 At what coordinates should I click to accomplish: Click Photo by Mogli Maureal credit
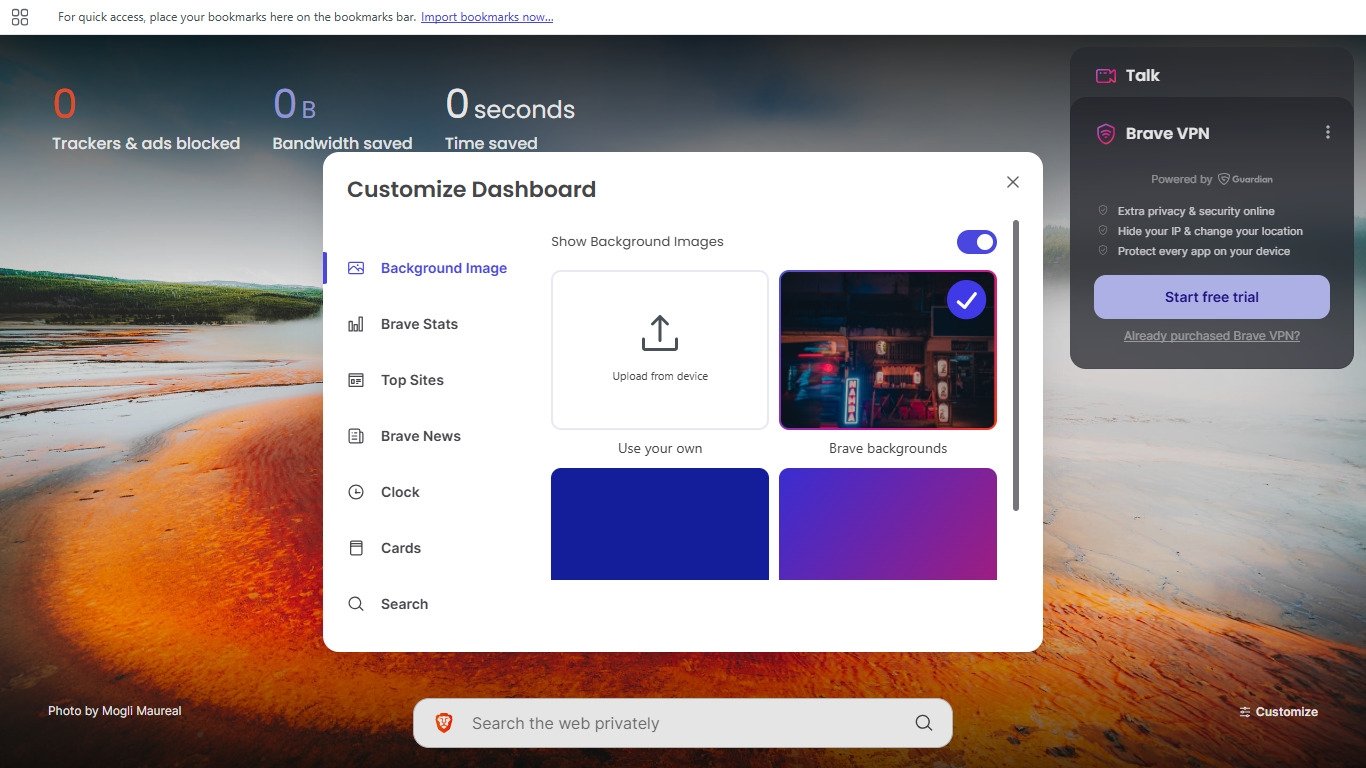(x=115, y=711)
